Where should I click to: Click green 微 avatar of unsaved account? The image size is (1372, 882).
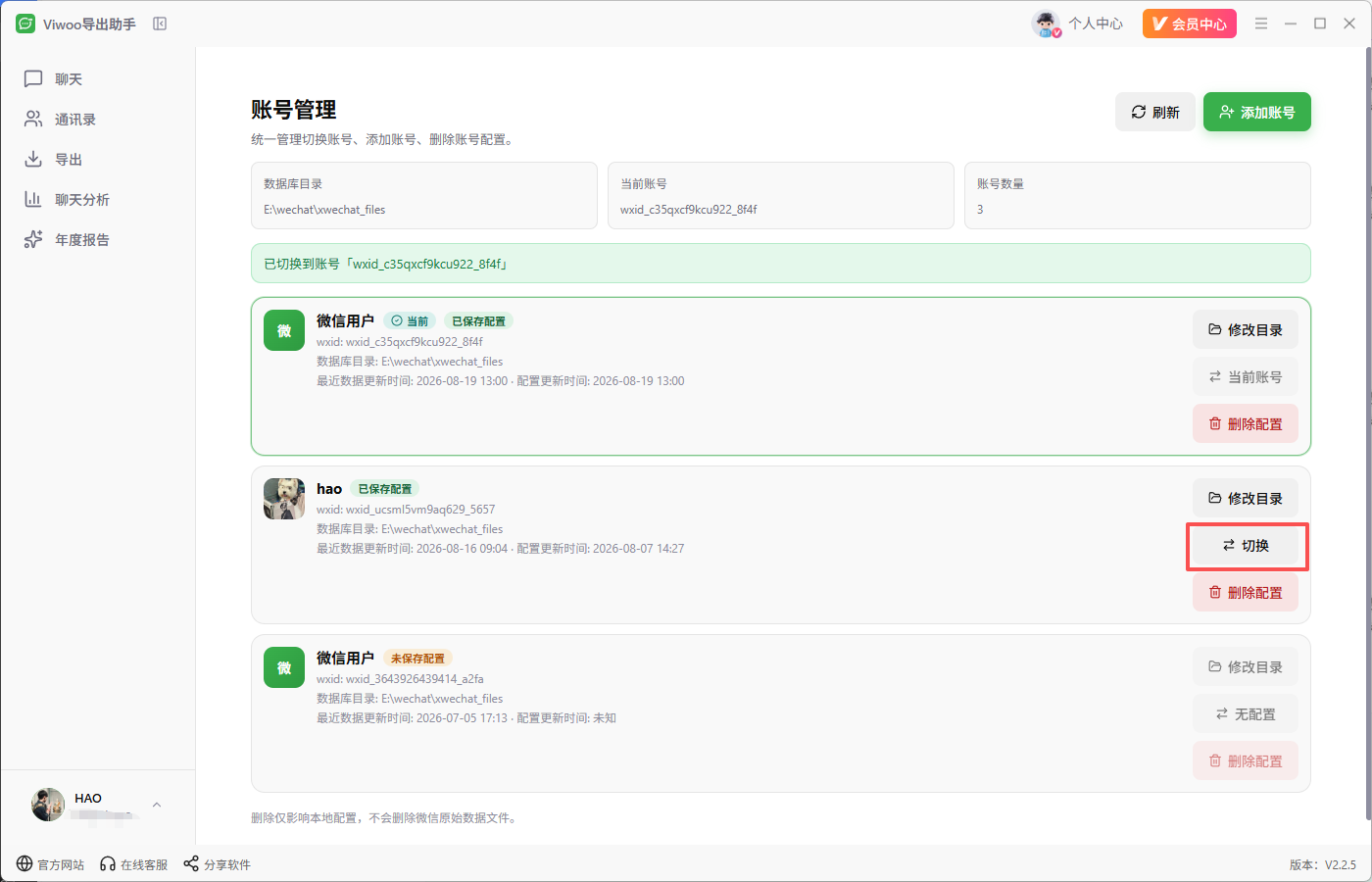284,667
